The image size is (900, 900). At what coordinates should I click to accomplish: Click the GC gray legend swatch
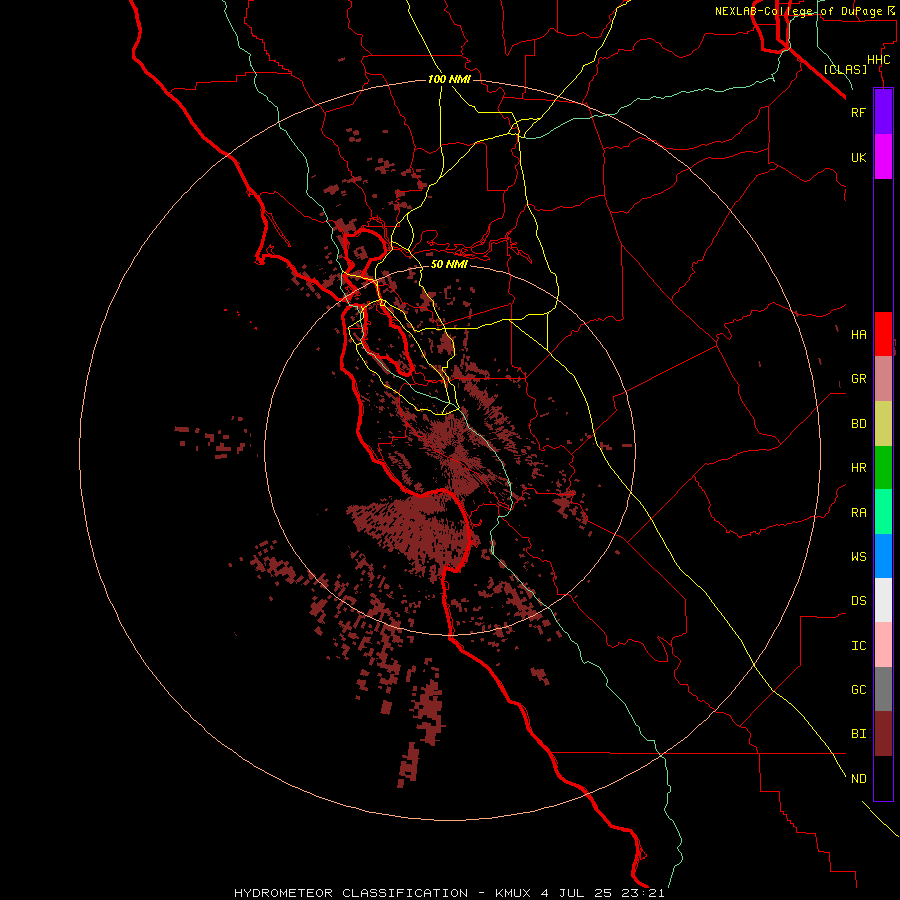coord(883,689)
